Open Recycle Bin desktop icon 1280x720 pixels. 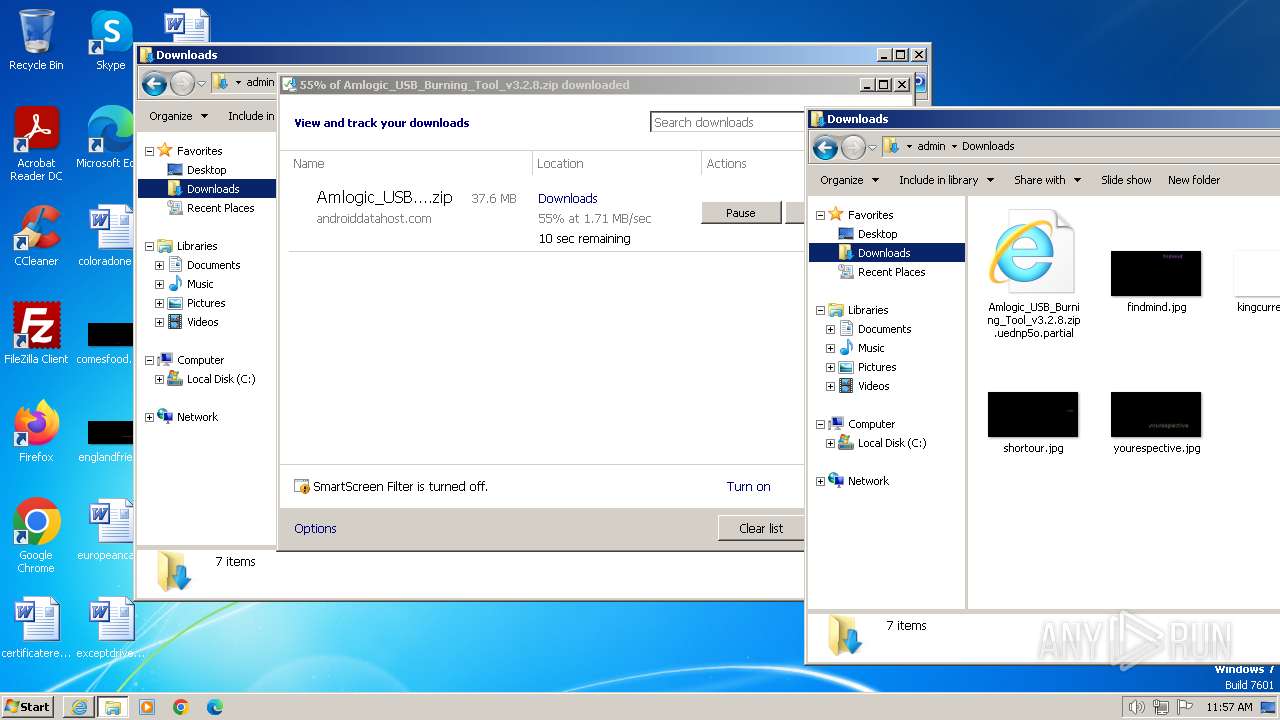pos(36,40)
